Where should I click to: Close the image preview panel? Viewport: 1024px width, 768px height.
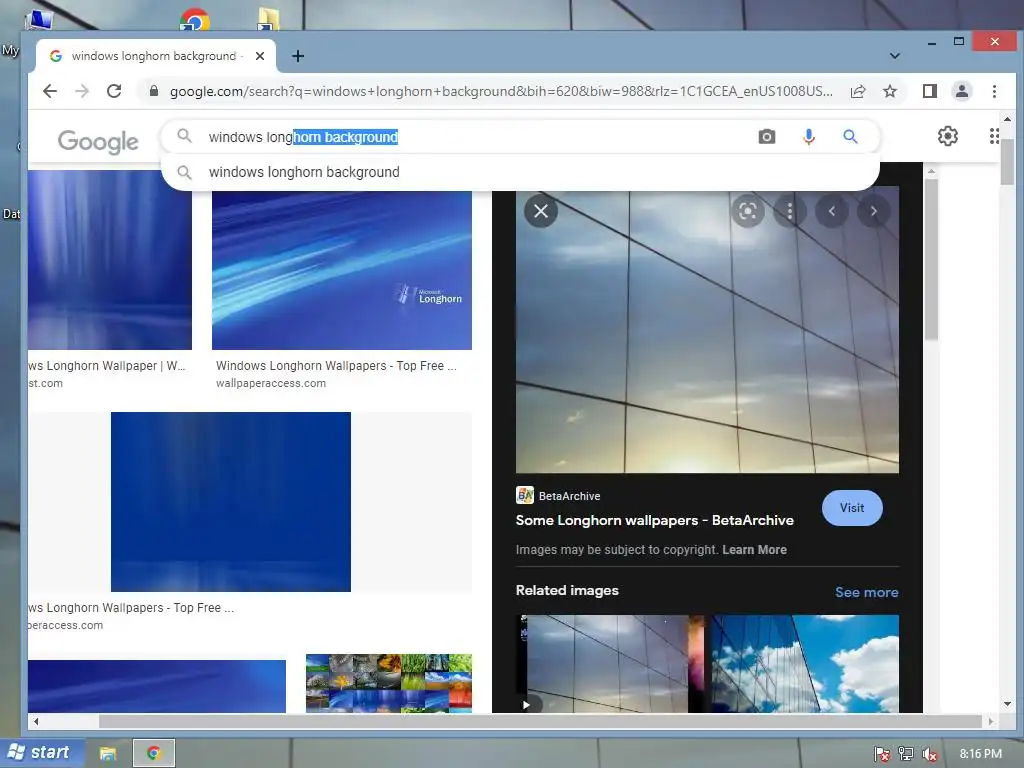pos(541,211)
